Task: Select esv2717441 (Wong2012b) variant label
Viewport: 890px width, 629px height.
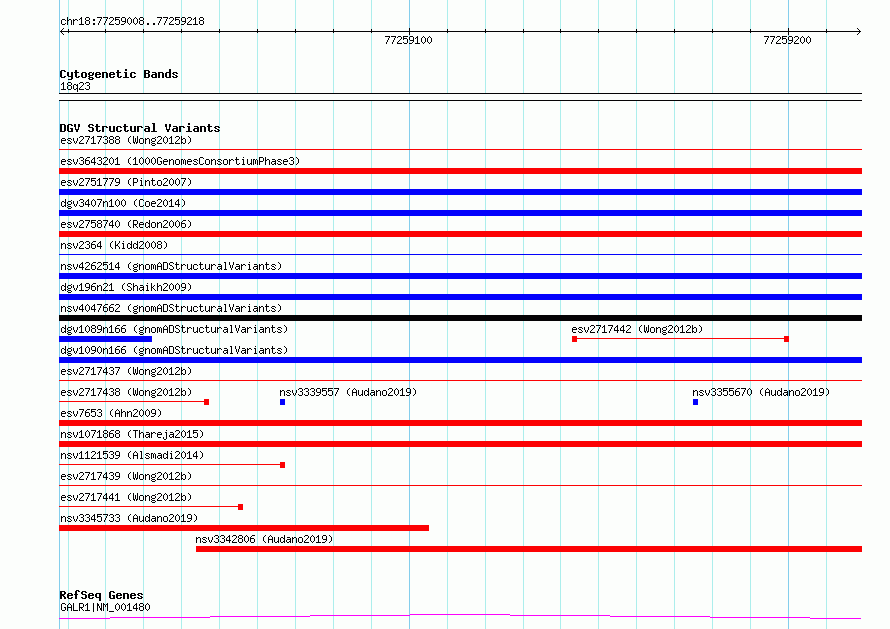Action: pyautogui.click(x=126, y=497)
